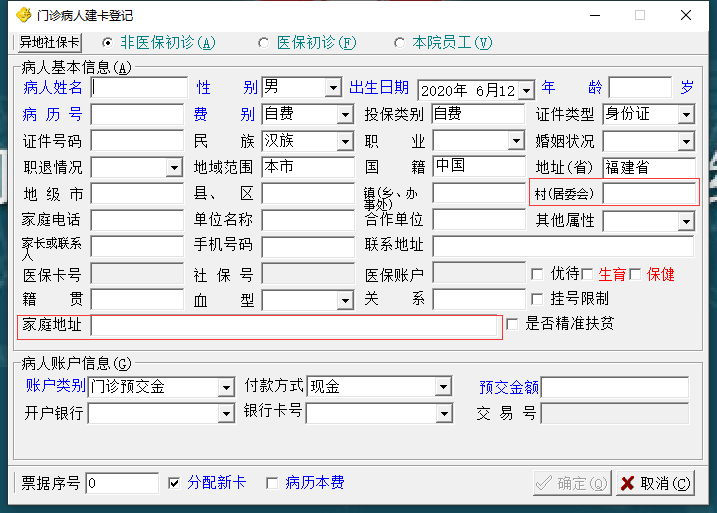Open the 其他属性 dropdown
Viewport: 717px width, 513px height.
coord(686,222)
